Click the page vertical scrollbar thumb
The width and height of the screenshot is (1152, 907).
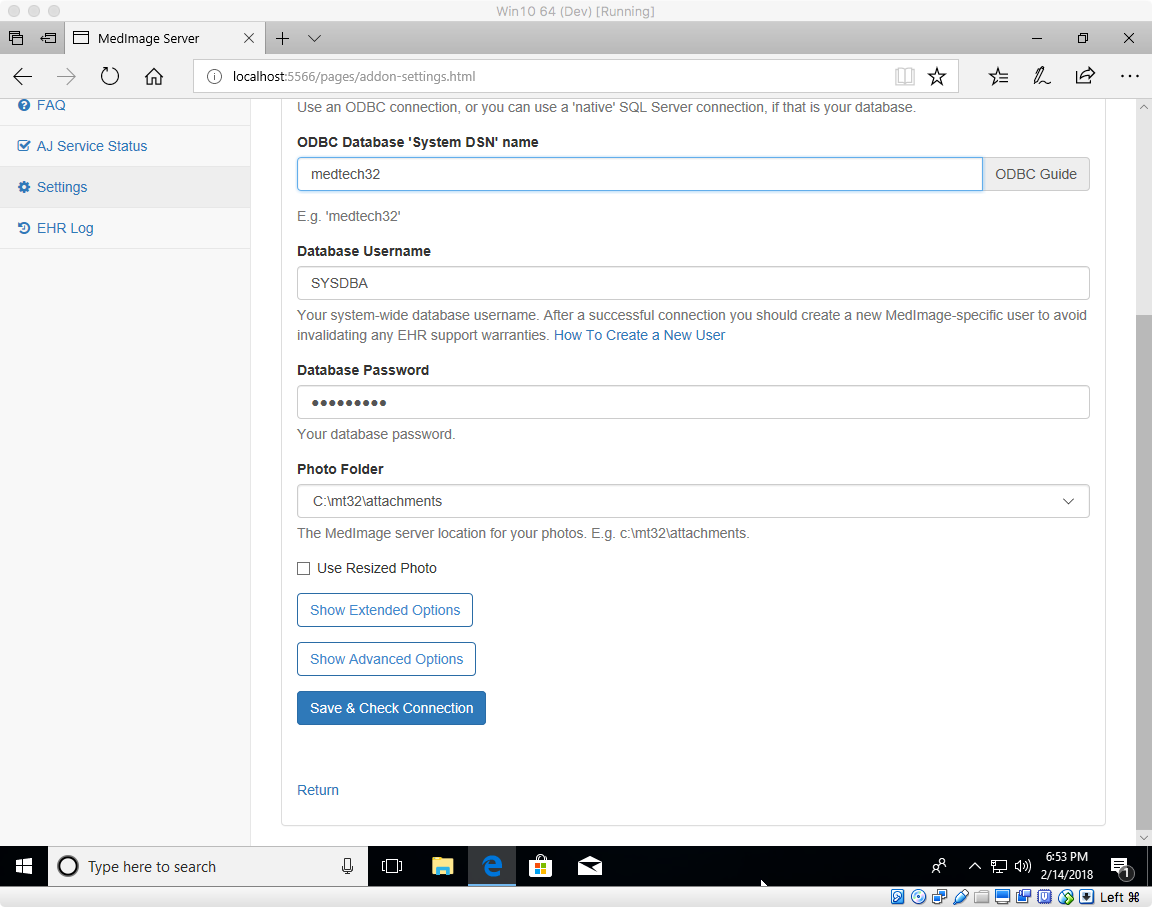(1143, 571)
